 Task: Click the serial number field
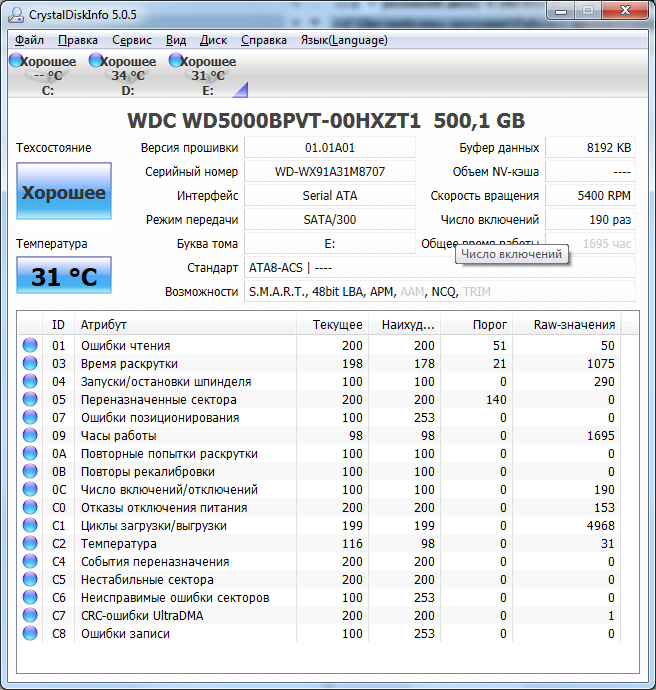click(x=329, y=172)
